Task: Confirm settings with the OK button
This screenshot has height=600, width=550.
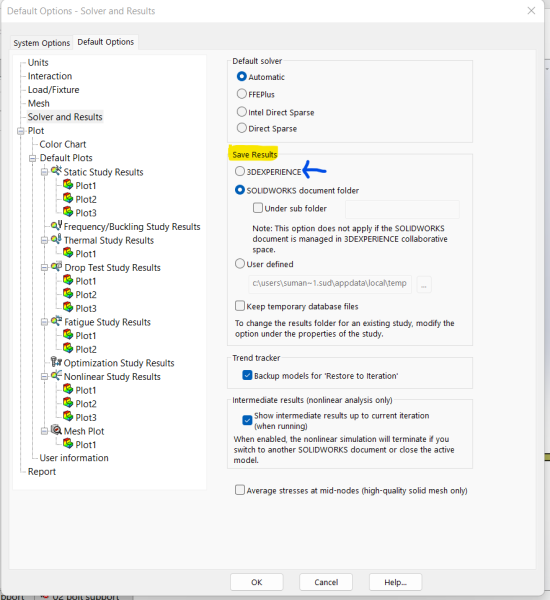Action: pos(256,582)
